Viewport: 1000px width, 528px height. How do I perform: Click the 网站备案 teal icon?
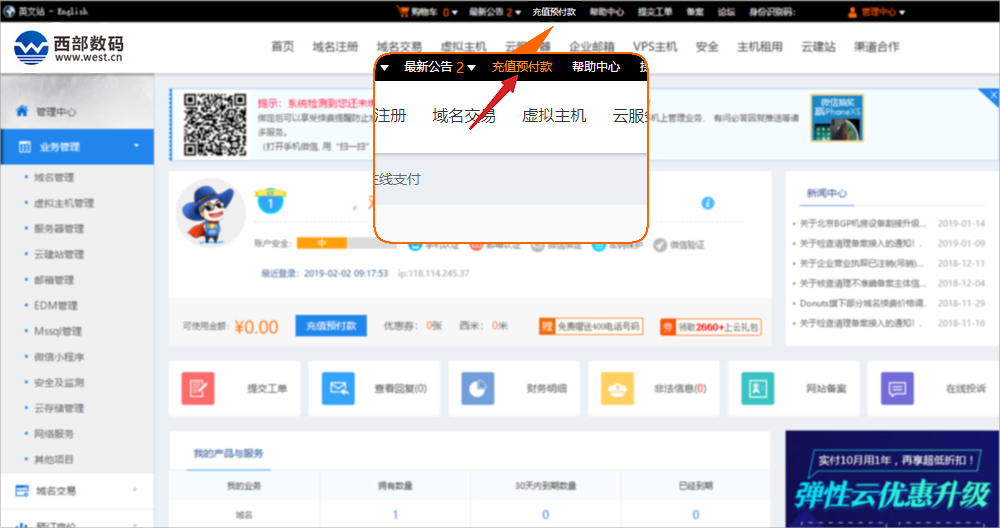click(758, 388)
